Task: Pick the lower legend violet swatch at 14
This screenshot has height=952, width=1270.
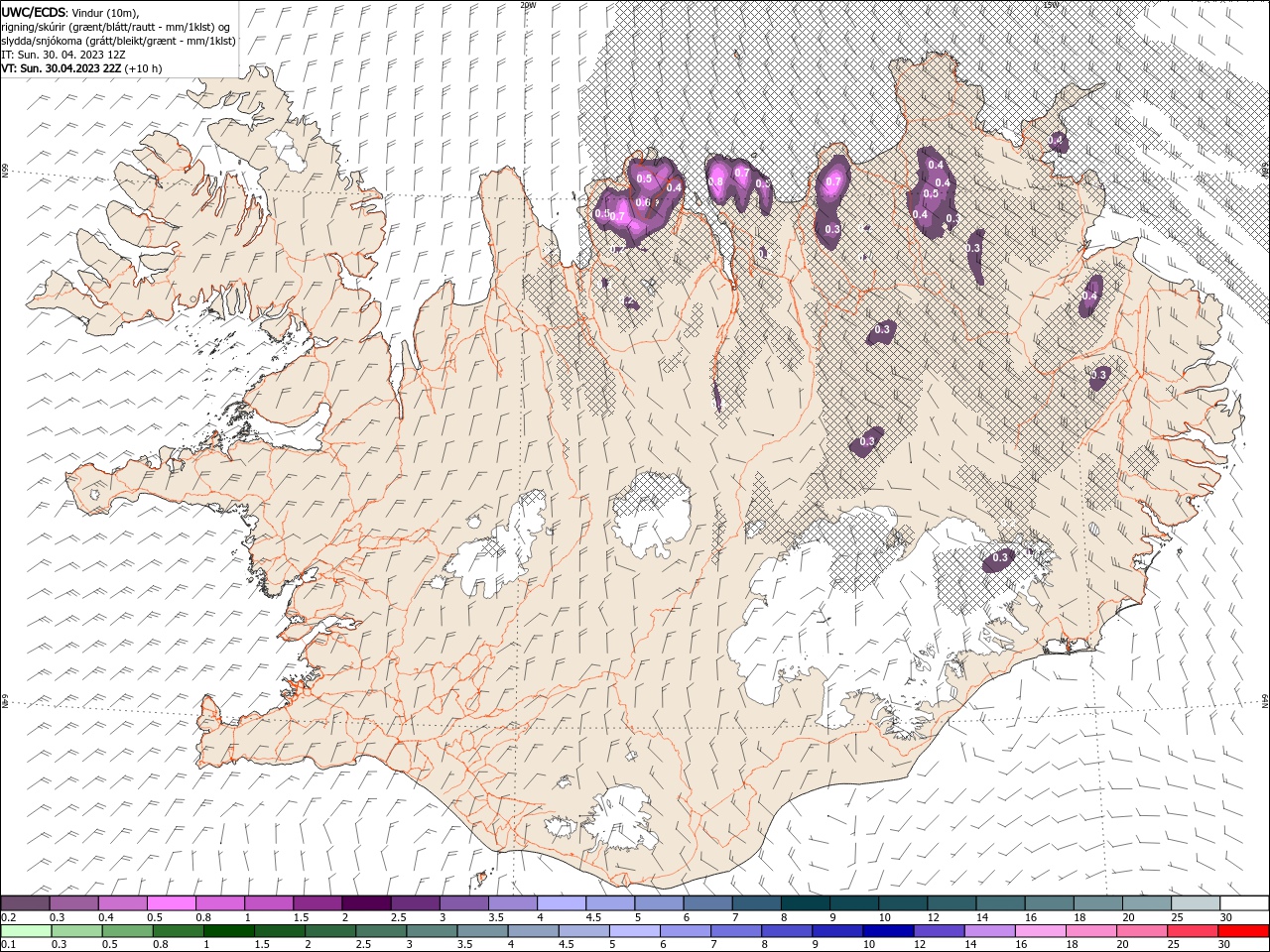Action: point(990,933)
